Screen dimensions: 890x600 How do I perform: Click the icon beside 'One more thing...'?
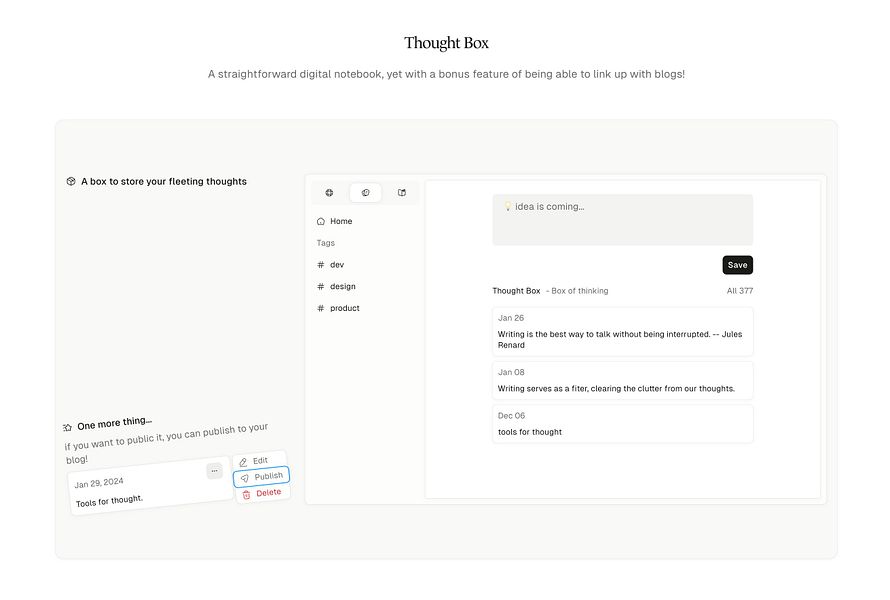coord(68,427)
